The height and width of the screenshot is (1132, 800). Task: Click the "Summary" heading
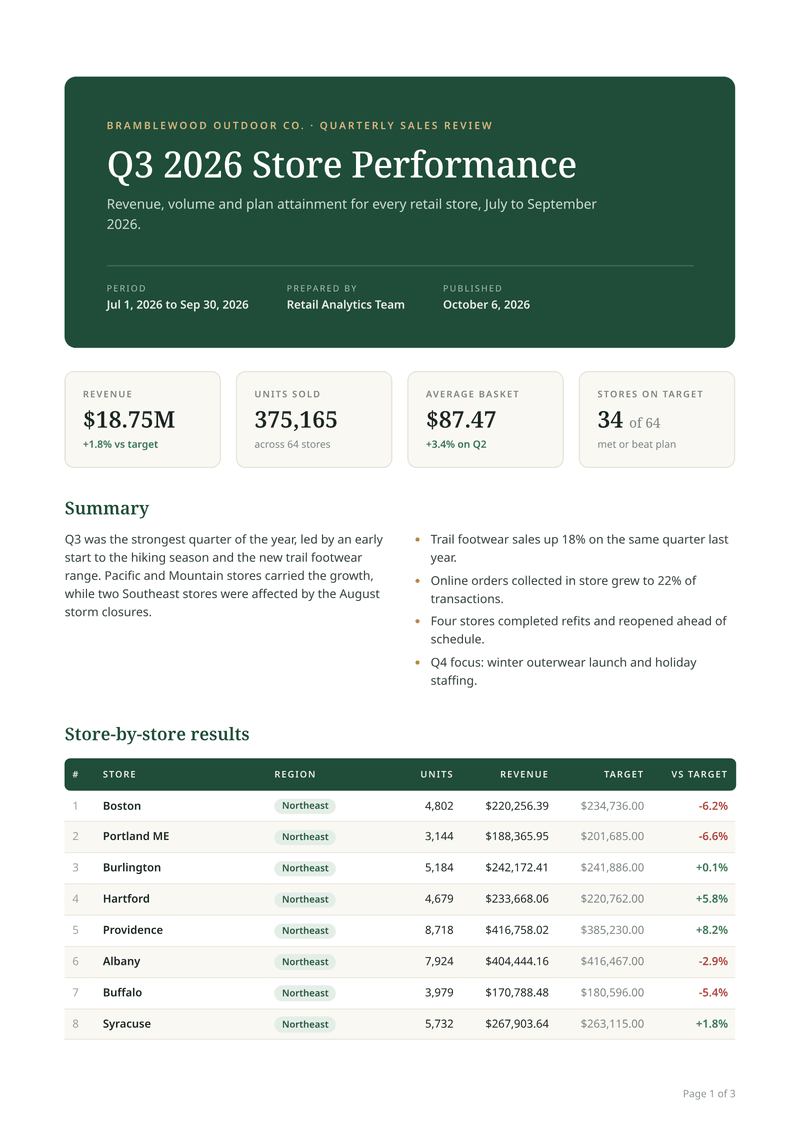pos(107,508)
